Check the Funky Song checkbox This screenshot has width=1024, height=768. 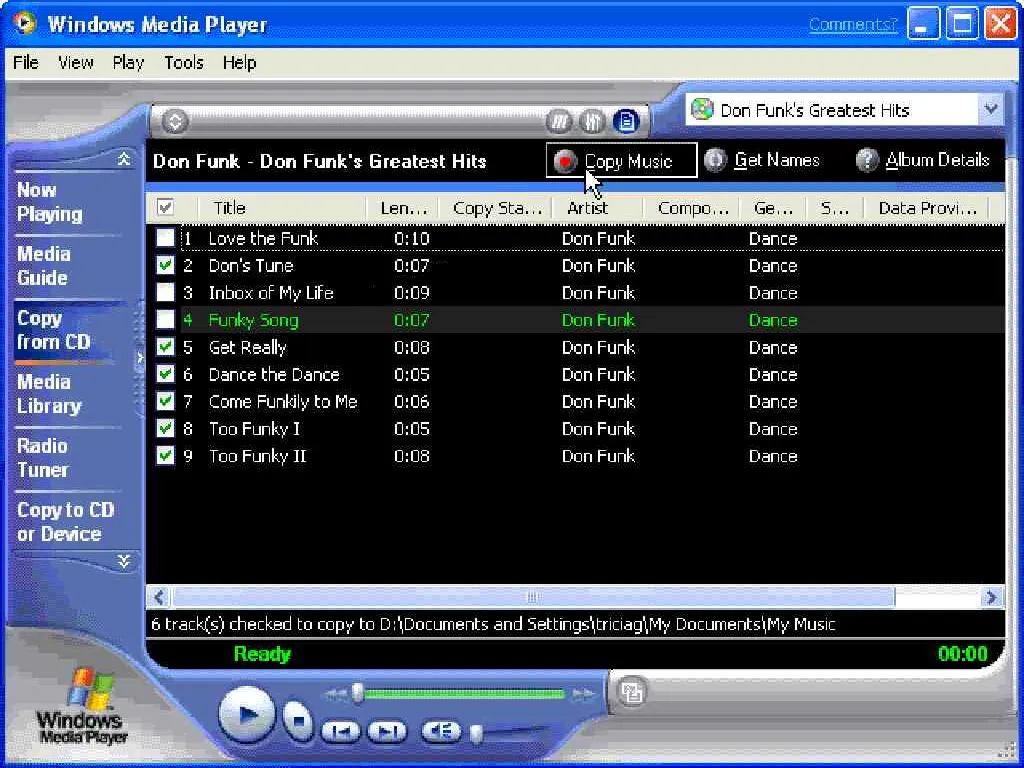[x=165, y=319]
